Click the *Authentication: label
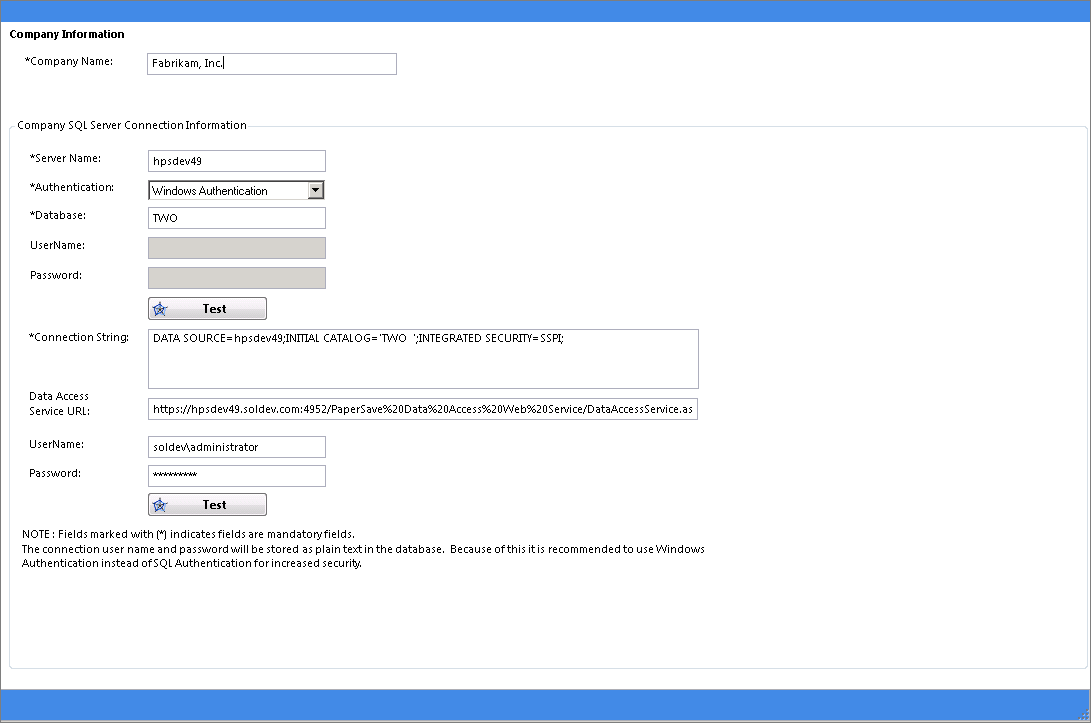This screenshot has width=1091, height=723. [72, 187]
